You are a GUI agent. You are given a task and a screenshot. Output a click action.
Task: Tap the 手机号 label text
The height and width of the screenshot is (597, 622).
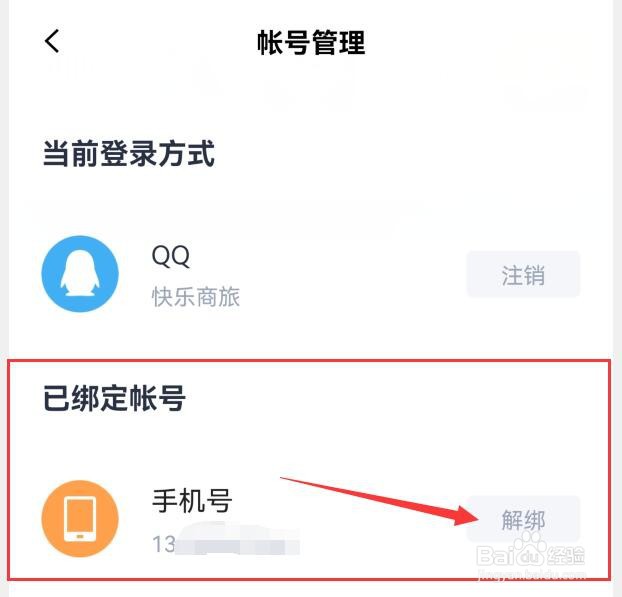point(192,501)
